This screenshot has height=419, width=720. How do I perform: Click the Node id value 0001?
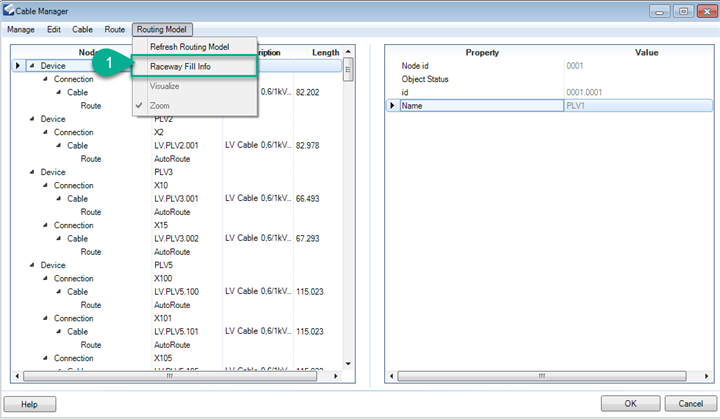(574, 66)
